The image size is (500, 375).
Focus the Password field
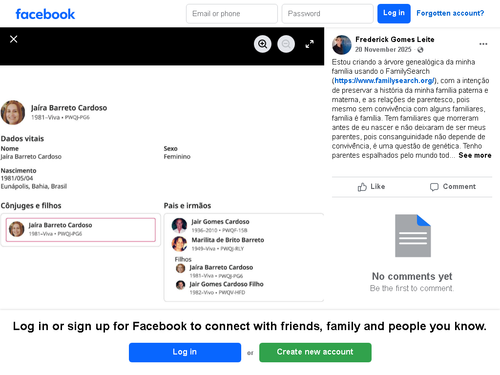(327, 14)
